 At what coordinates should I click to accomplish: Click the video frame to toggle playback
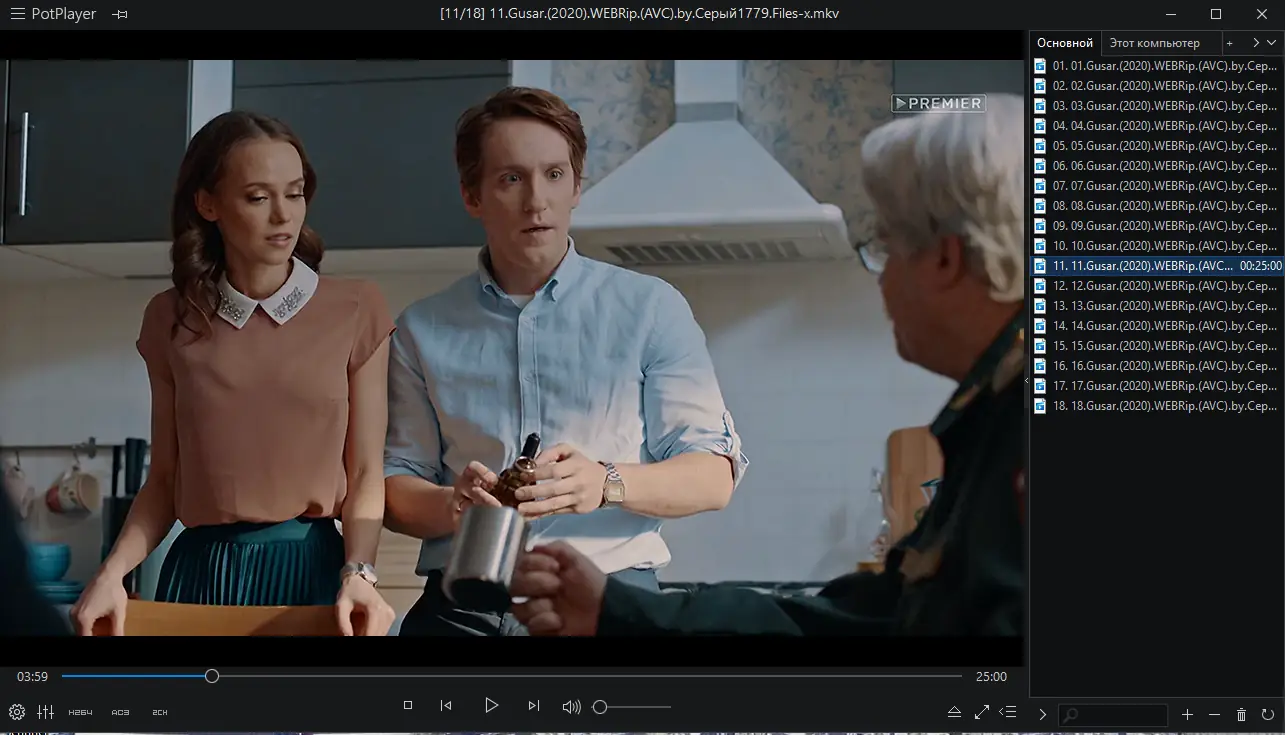[511, 348]
